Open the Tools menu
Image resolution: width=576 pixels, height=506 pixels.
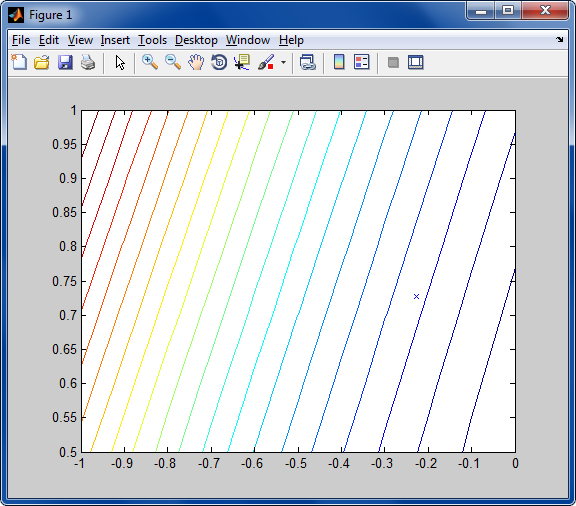152,40
